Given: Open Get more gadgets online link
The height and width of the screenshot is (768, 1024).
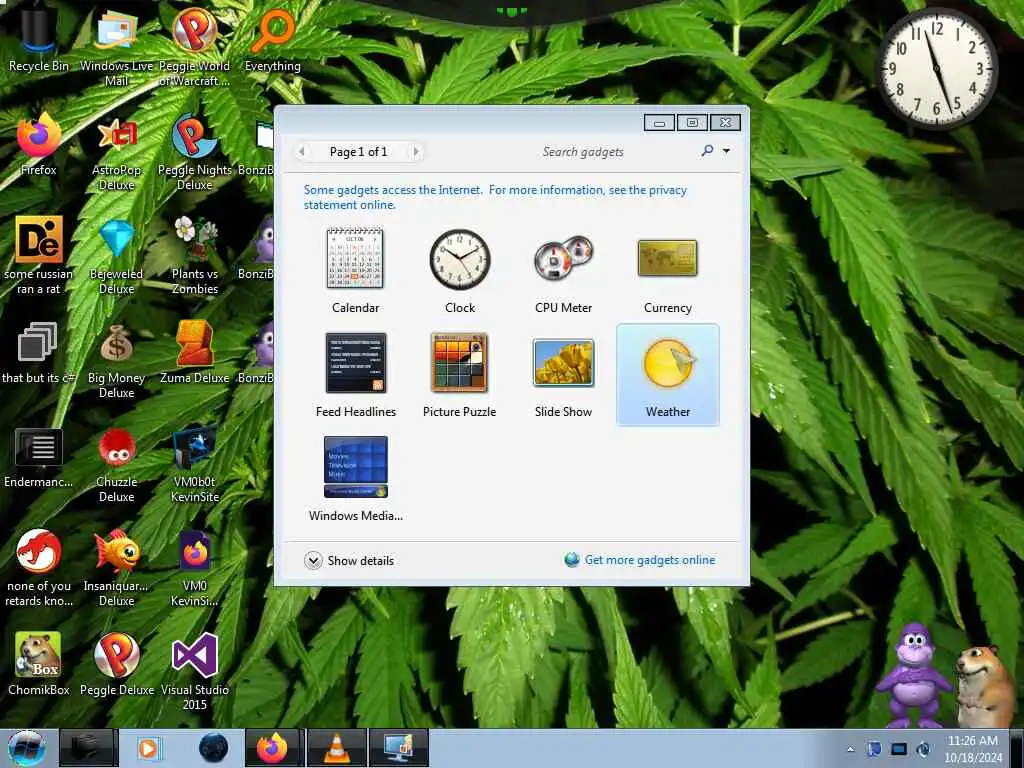Looking at the screenshot, I should point(649,560).
